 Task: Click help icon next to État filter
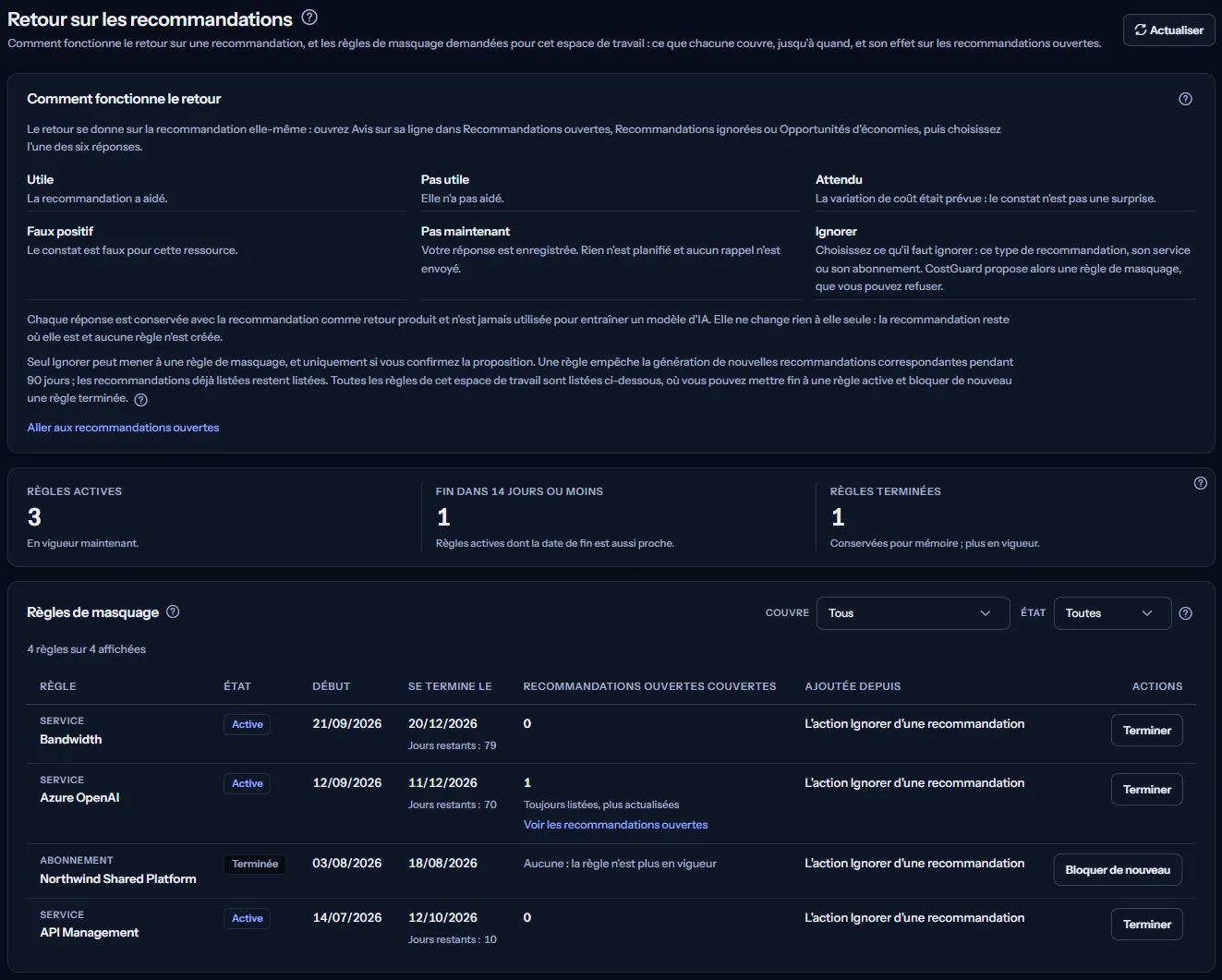click(1186, 613)
